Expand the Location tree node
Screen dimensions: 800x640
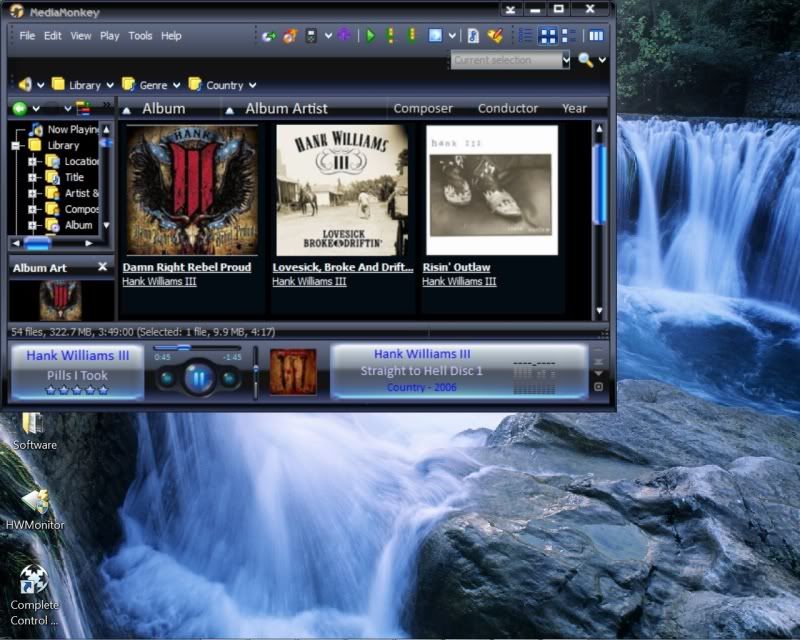[x=32, y=162]
